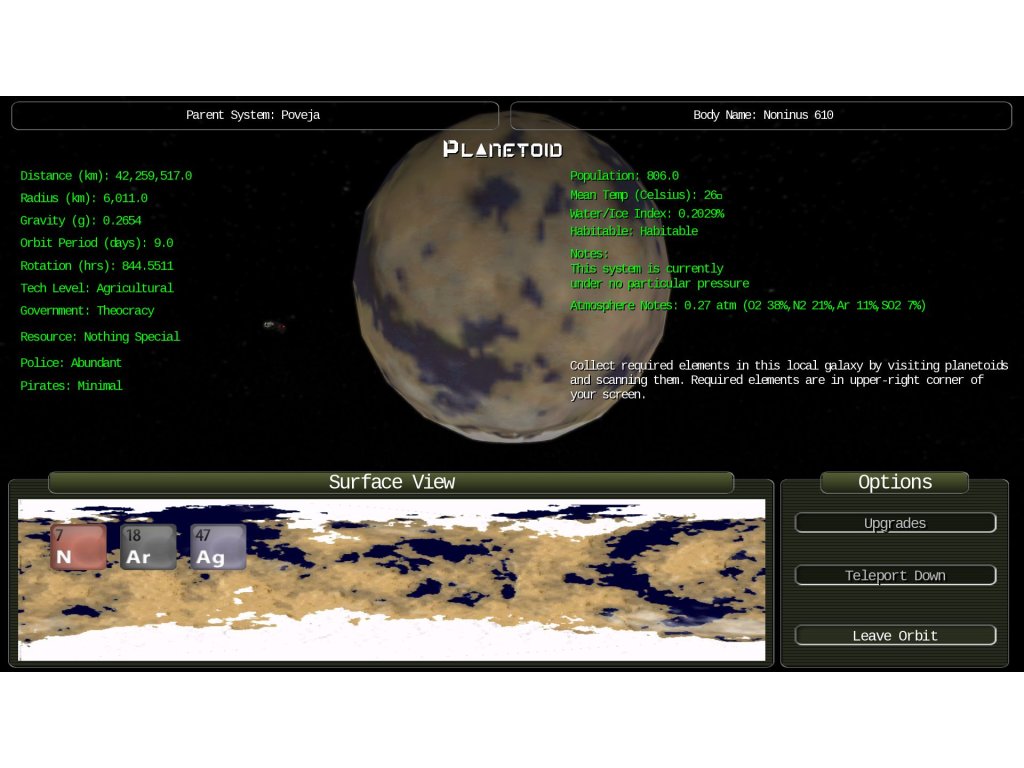Click the Population: 806.0 line
This screenshot has width=1024, height=768.
tap(624, 176)
